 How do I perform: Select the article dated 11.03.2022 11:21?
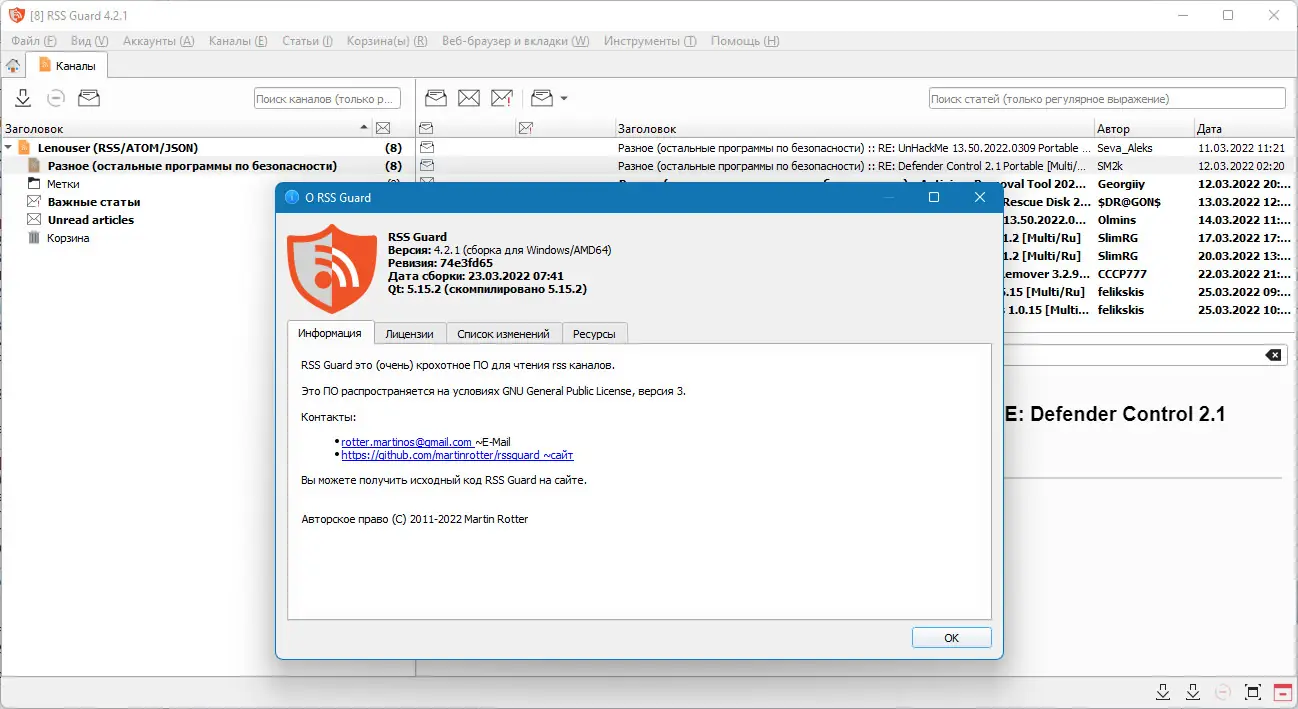pyautogui.click(x=1241, y=148)
